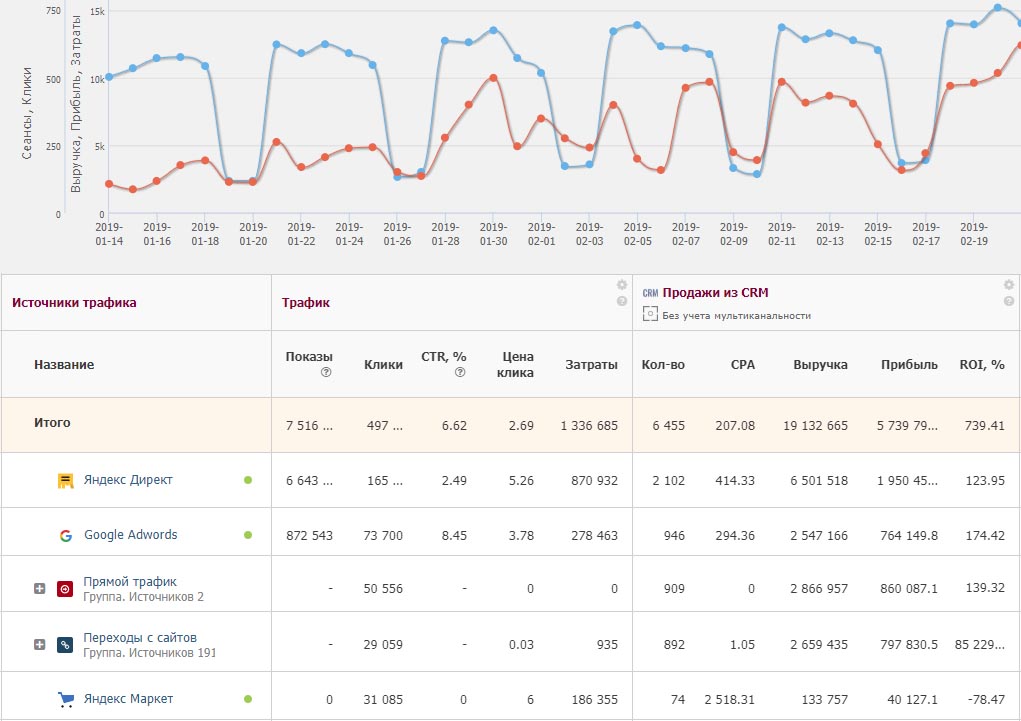The image size is (1021, 721).
Task: Click Переходы с сайтов revenue 2 659 435
Action: 818,644
